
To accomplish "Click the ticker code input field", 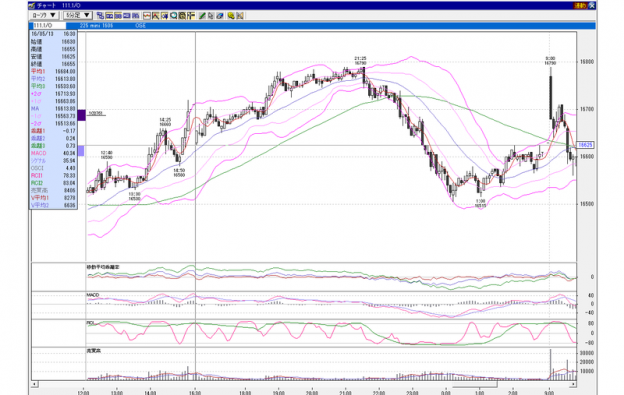I will click(49, 25).
